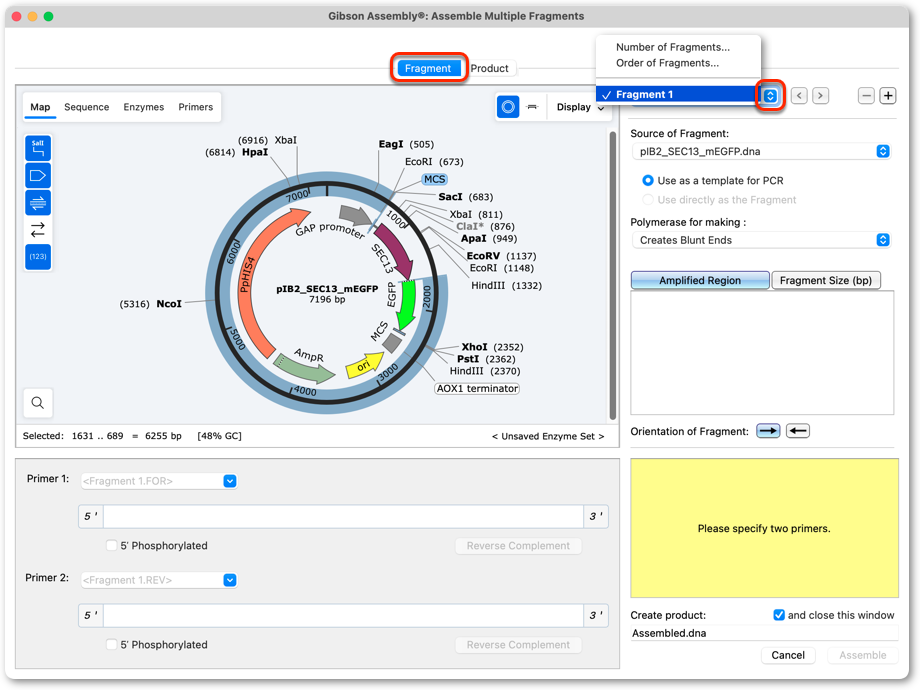Select Fragment 1 in the menu
This screenshot has height=690, width=920.
point(678,94)
